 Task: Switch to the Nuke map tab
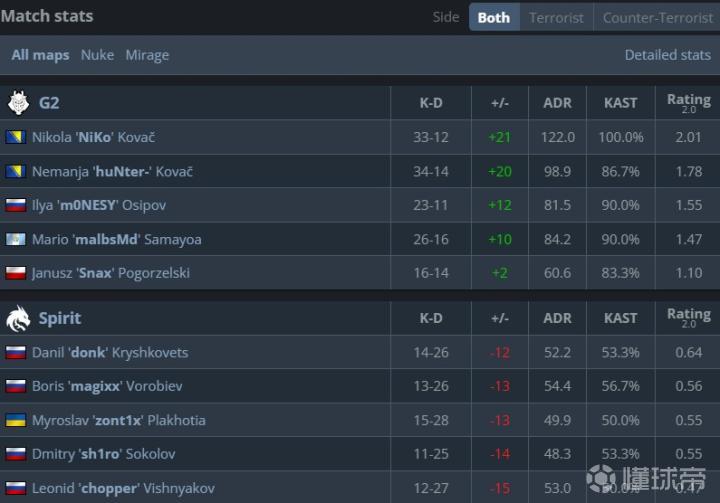pos(97,55)
